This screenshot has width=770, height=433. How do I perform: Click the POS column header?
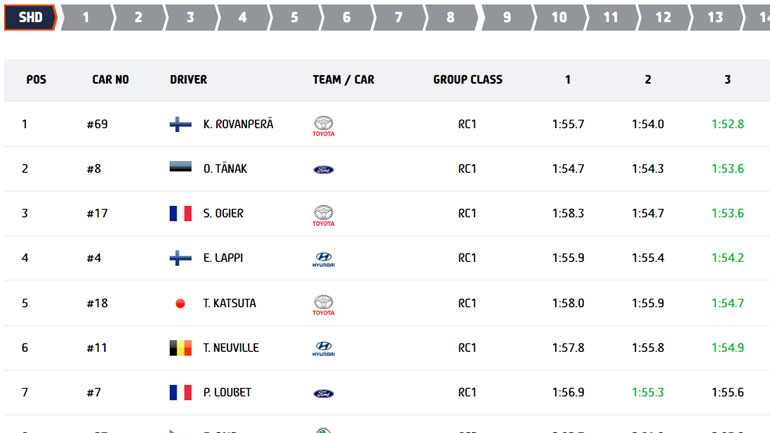(36, 79)
